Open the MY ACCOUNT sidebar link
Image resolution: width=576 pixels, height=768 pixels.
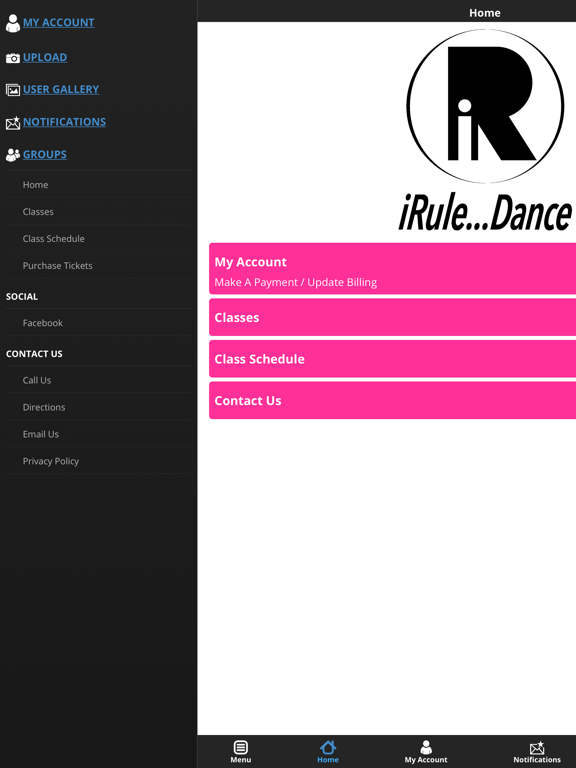[59, 23]
